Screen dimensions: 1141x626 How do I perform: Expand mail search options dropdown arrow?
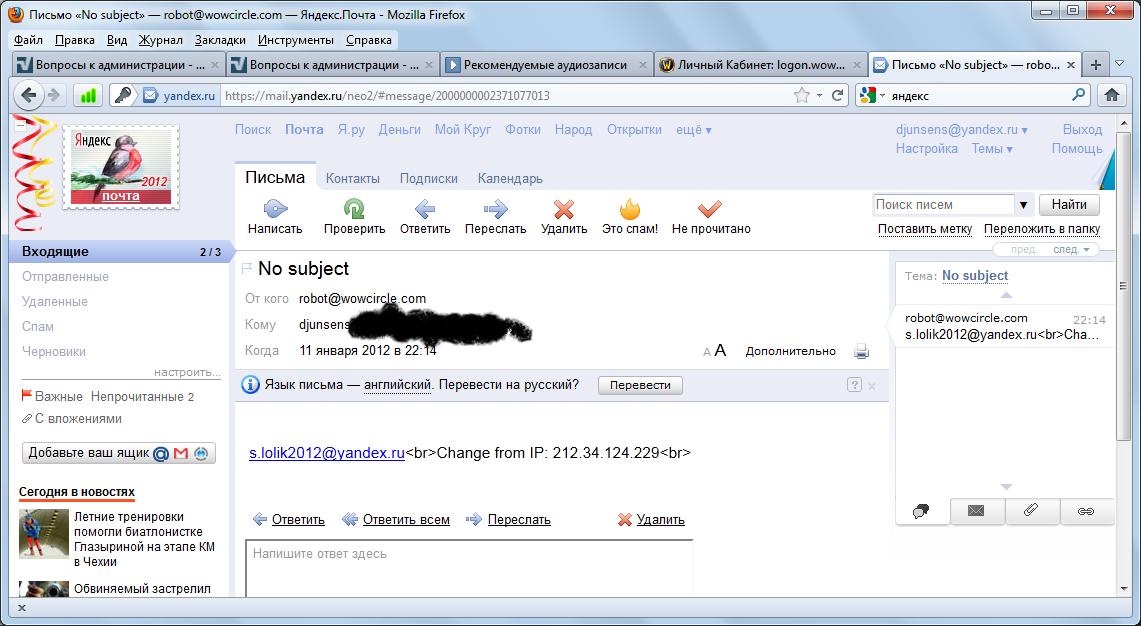click(x=1023, y=205)
